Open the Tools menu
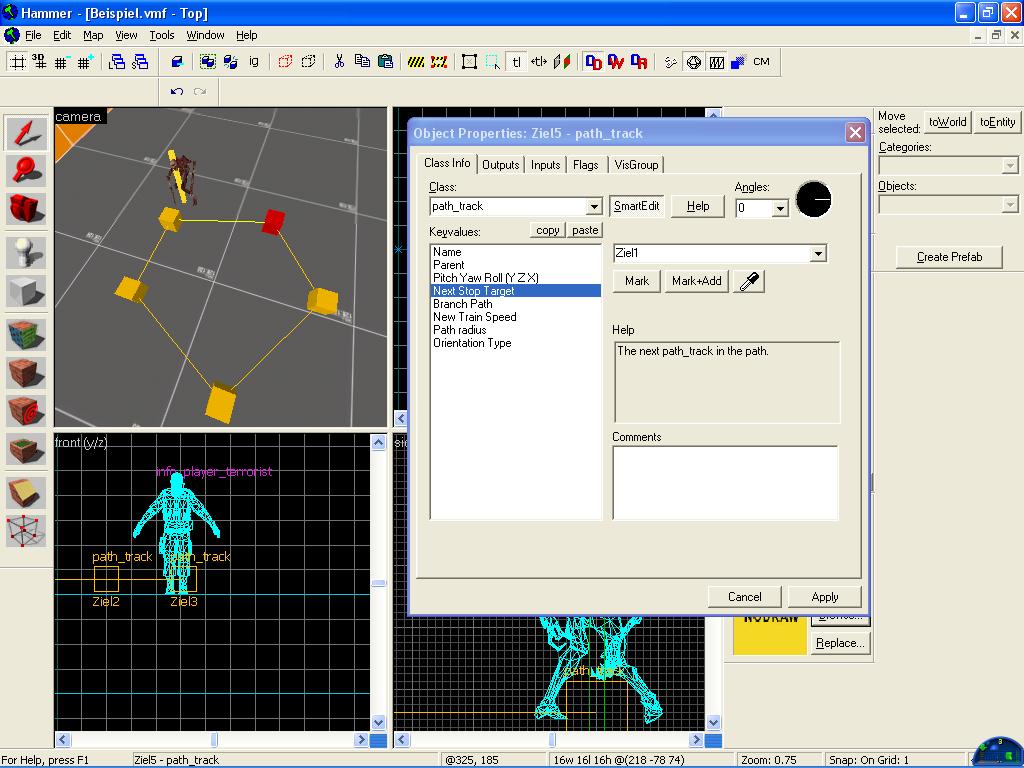This screenshot has height=768, width=1024. (x=161, y=35)
